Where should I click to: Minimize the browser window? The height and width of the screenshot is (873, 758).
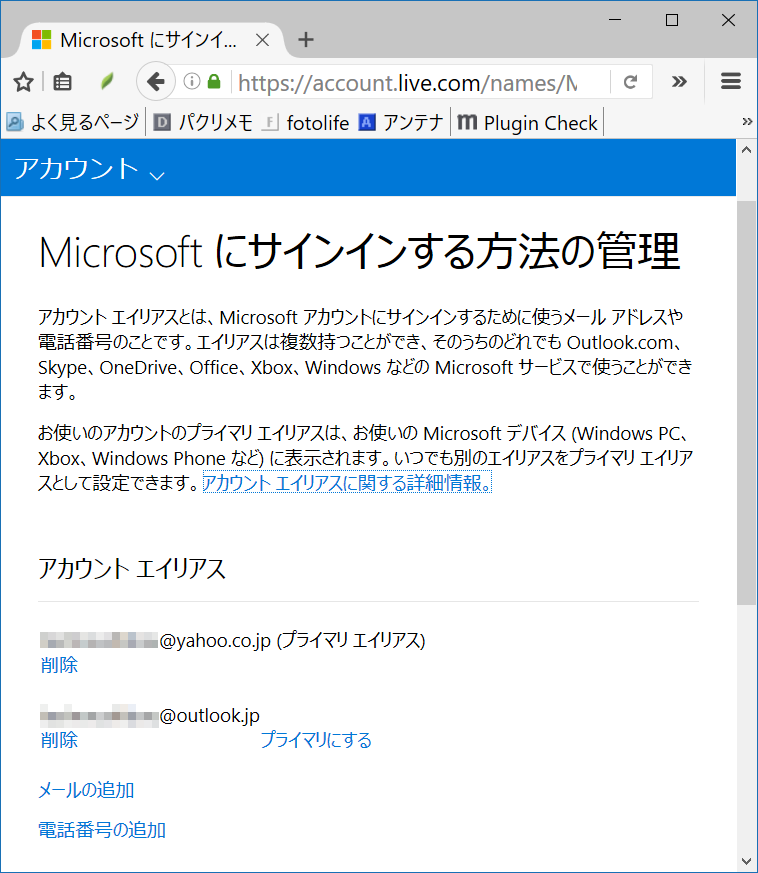(x=615, y=20)
